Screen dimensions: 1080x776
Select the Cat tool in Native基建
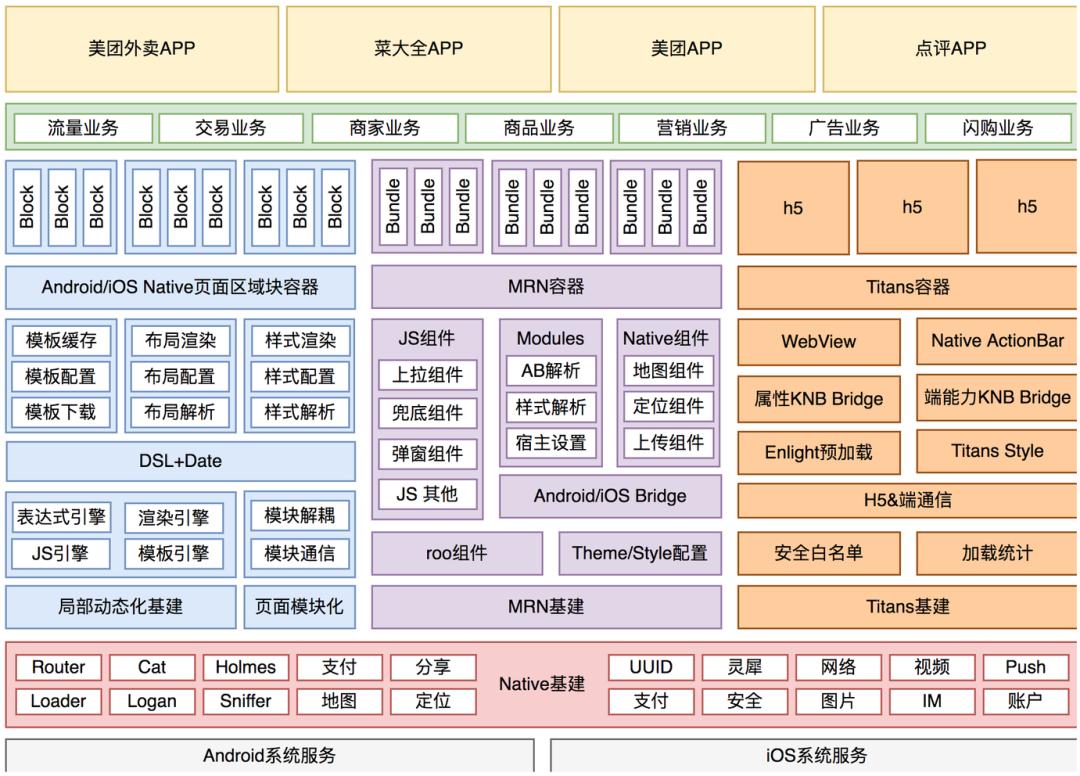click(151, 667)
